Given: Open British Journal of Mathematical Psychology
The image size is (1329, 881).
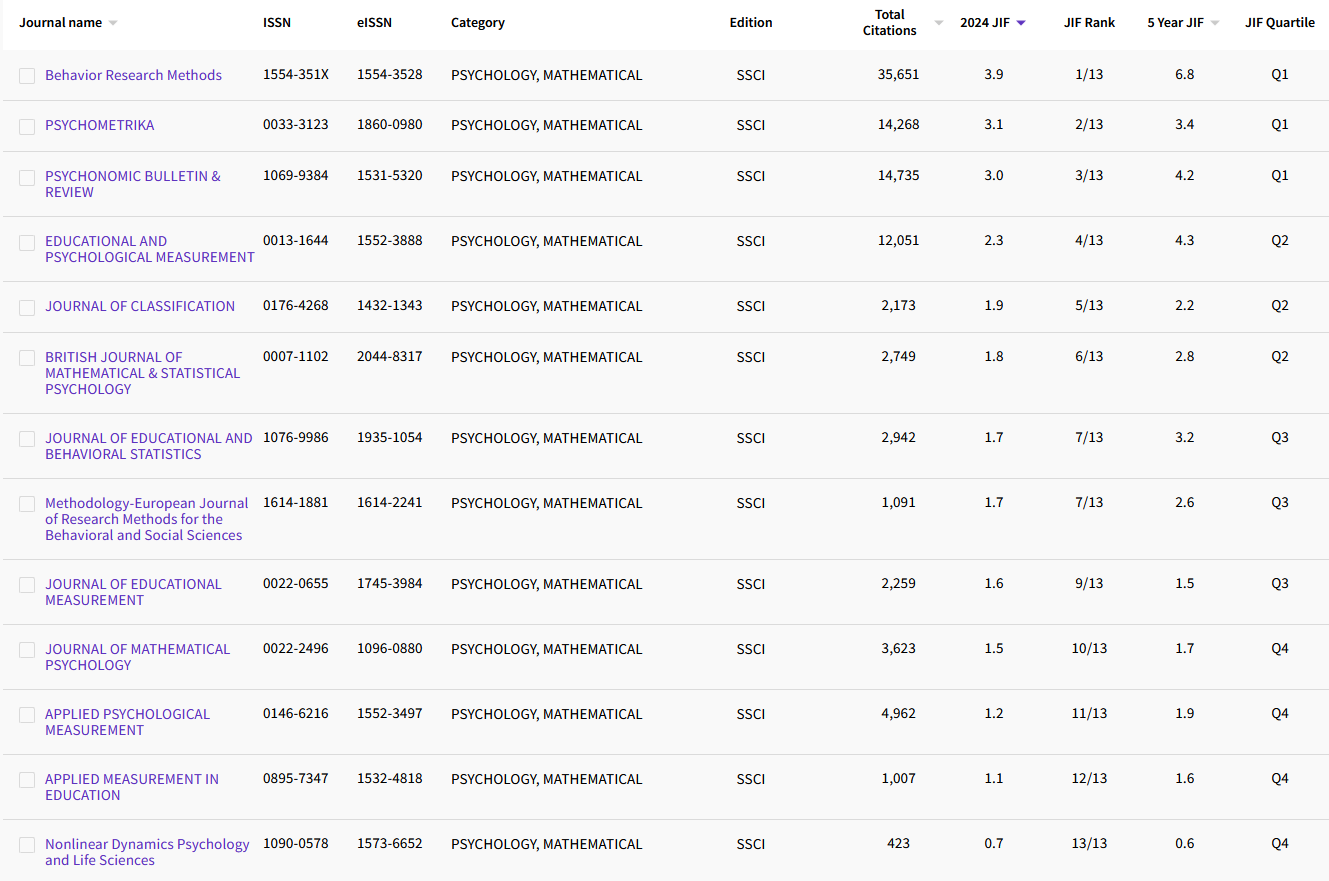Looking at the screenshot, I should pyautogui.click(x=142, y=373).
